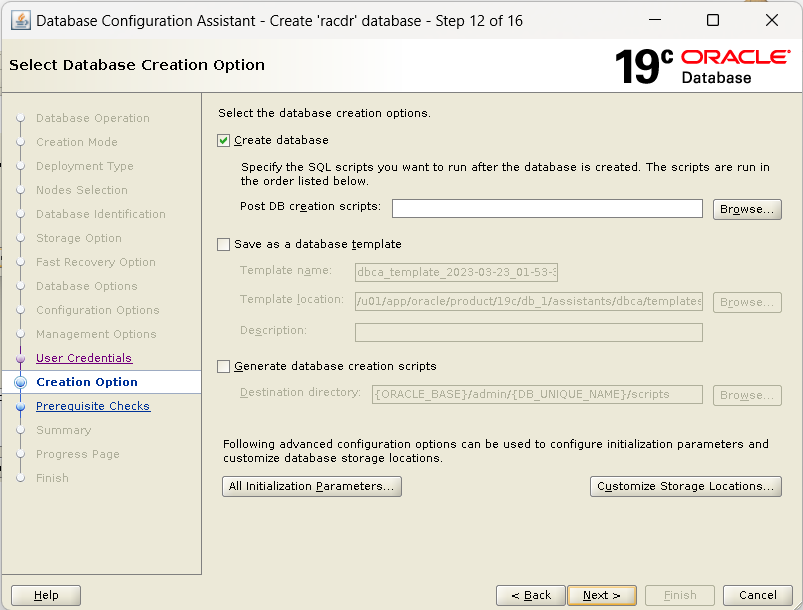Click the Post DB creation scripts field
803x610 pixels.
[x=547, y=208]
